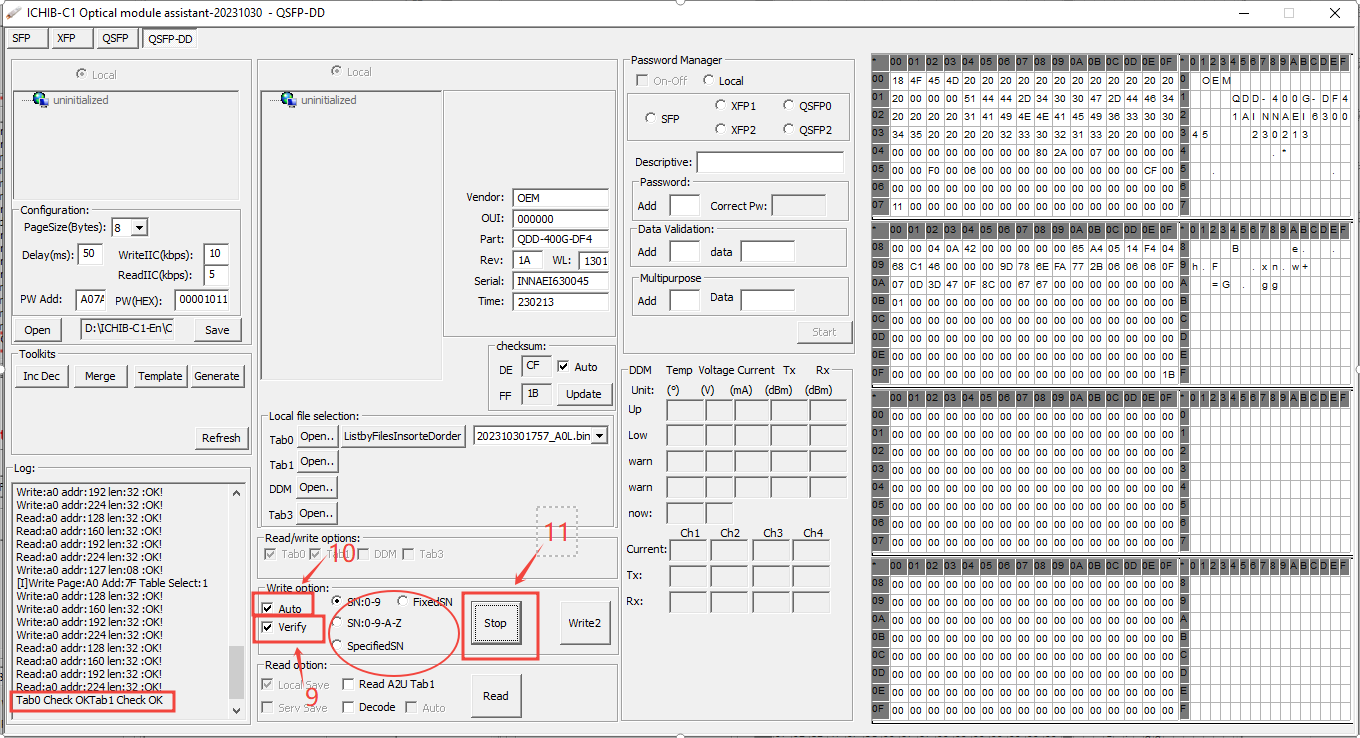Image resolution: width=1360 pixels, height=738 pixels.
Task: Select QSFP0 in Password Manager
Action: click(790, 105)
